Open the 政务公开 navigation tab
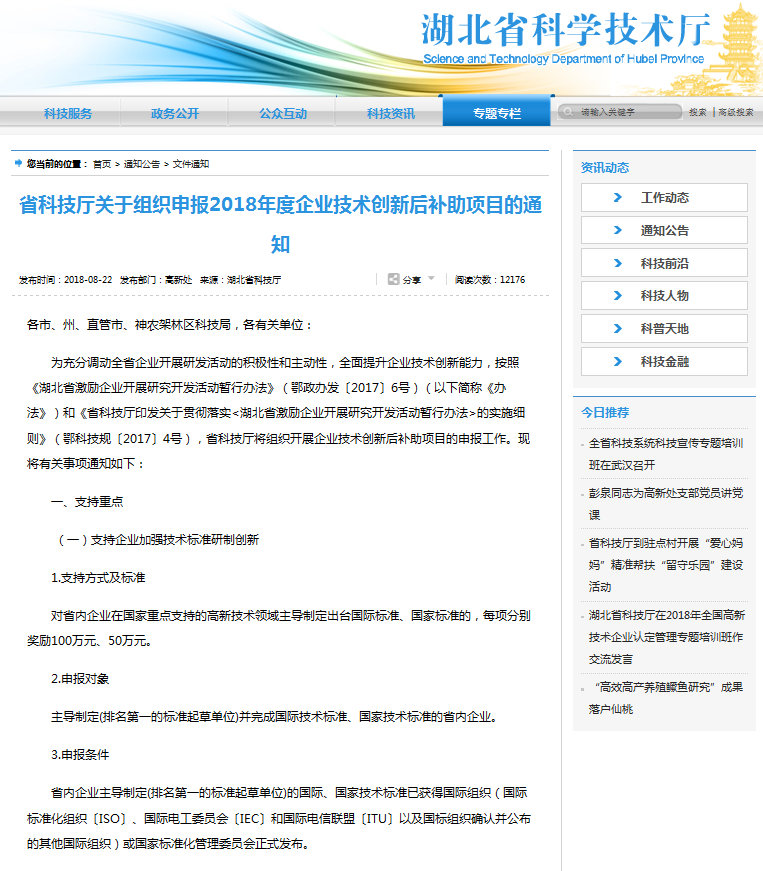Viewport: 763px width, 871px height. tap(175, 113)
